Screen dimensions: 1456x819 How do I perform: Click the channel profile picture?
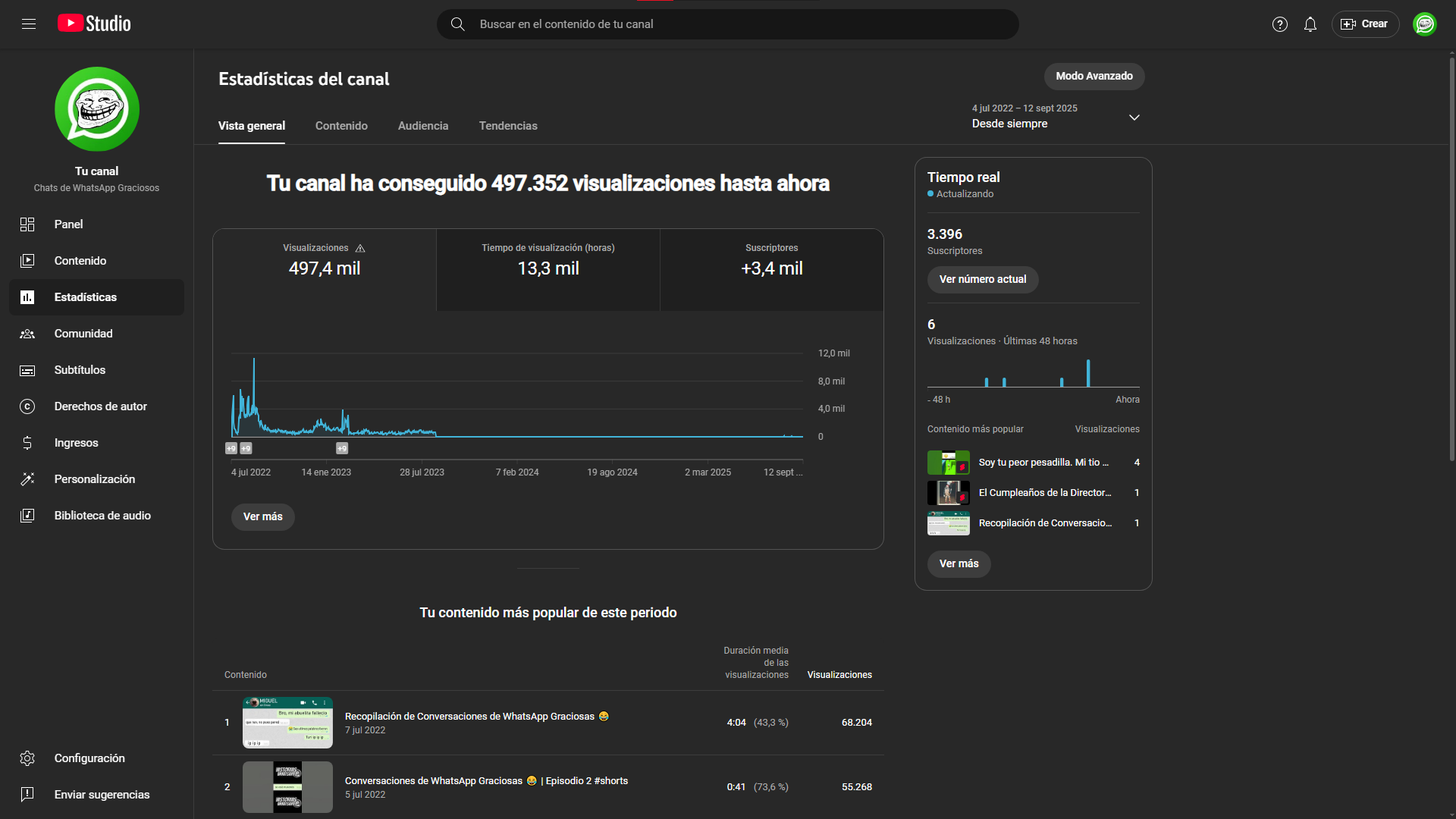point(97,109)
